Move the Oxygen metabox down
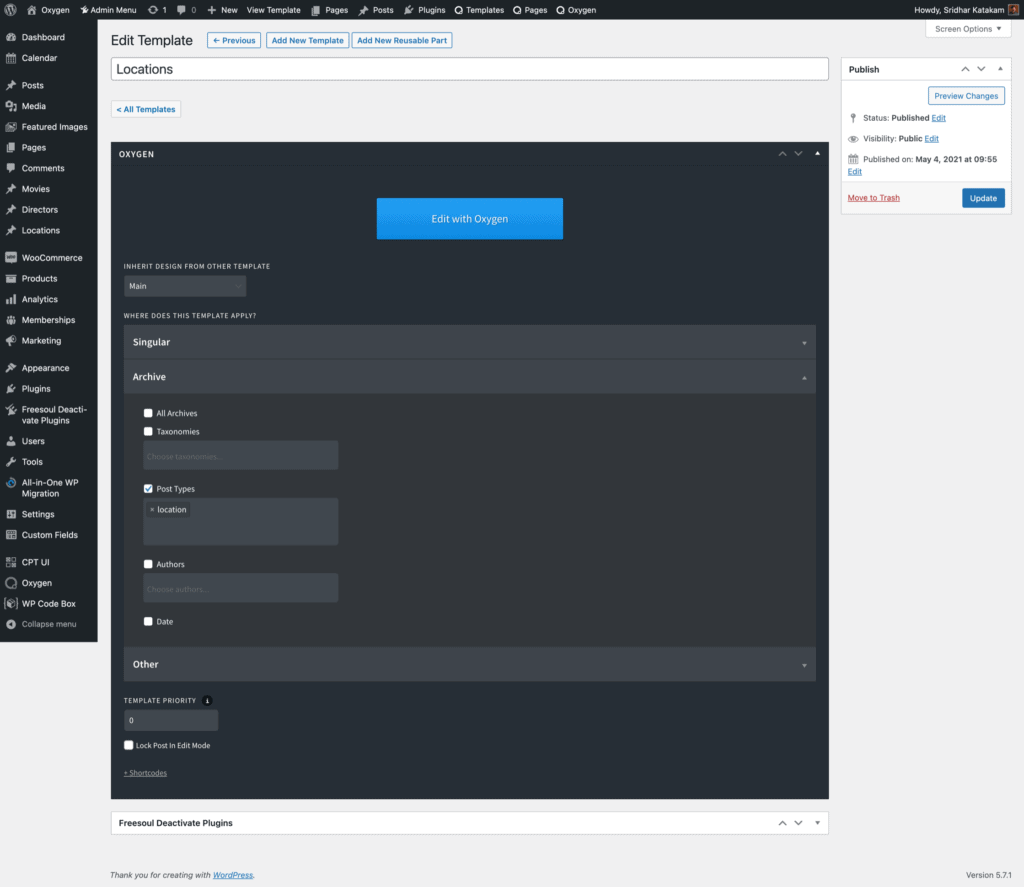 798,153
